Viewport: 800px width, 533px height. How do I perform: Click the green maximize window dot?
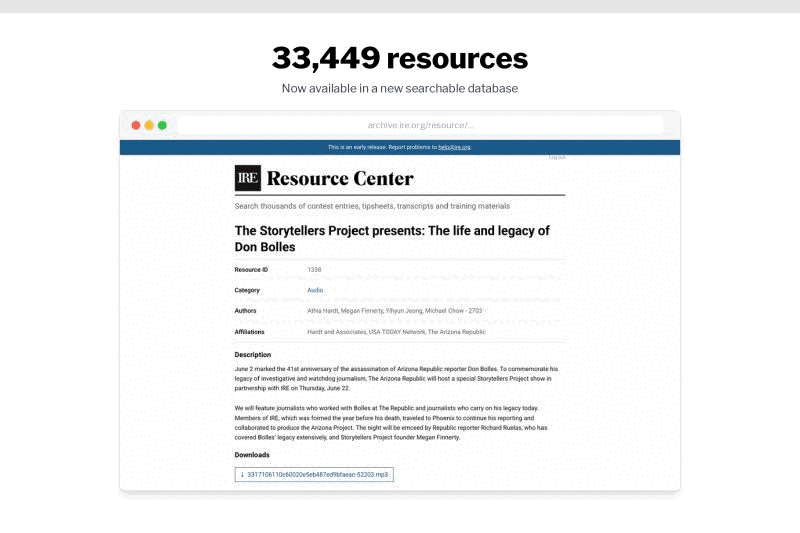coord(162,125)
